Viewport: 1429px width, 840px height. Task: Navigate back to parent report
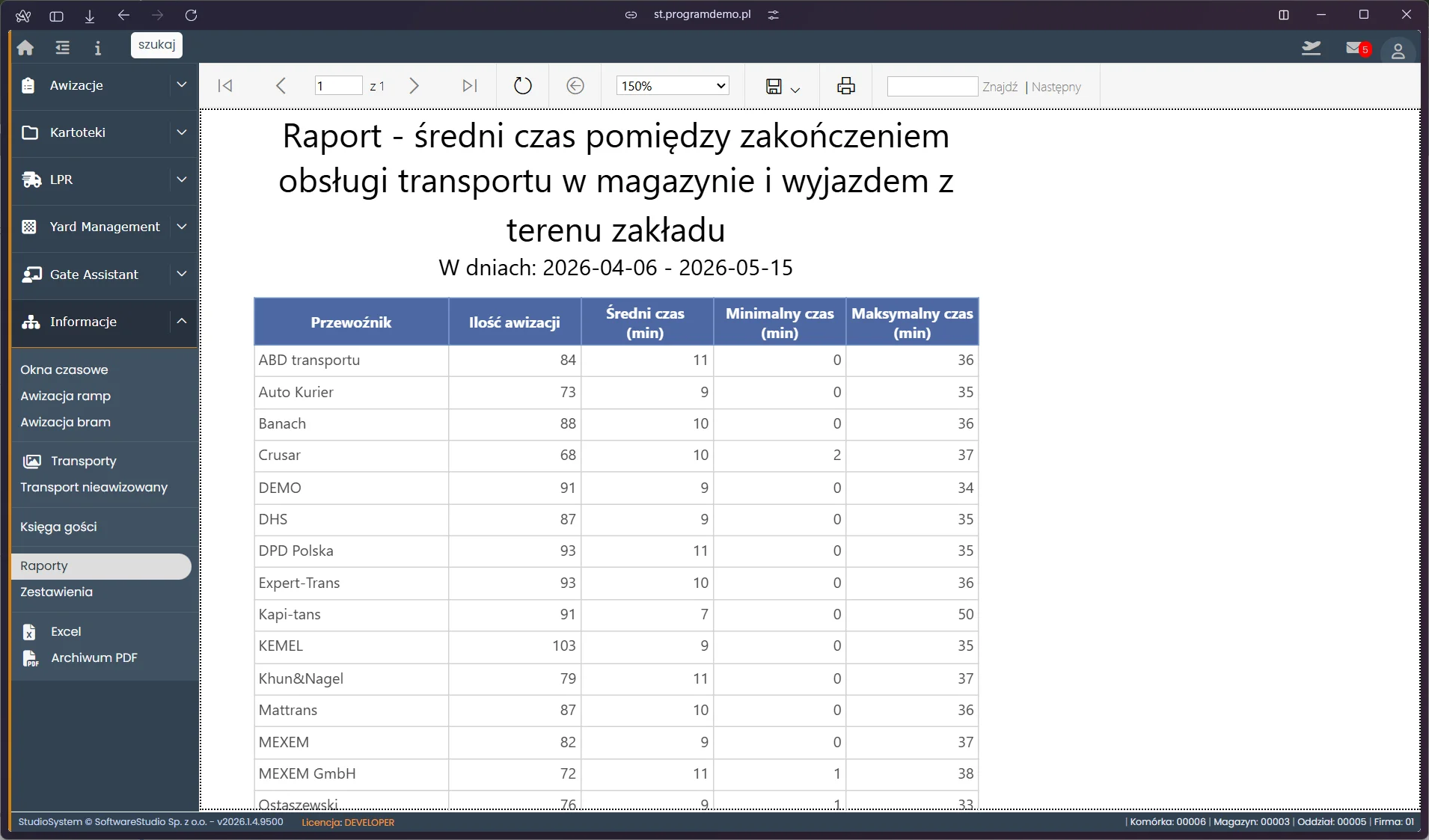575,86
